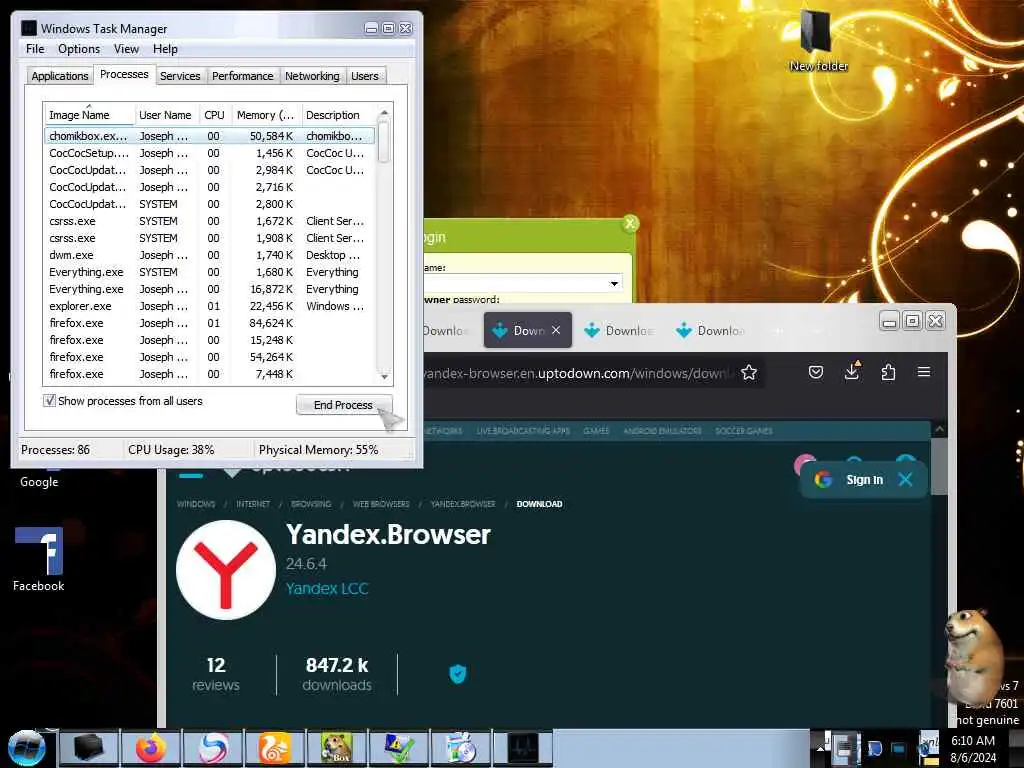Close the green login dialog
The image size is (1024, 768).
[x=630, y=224]
